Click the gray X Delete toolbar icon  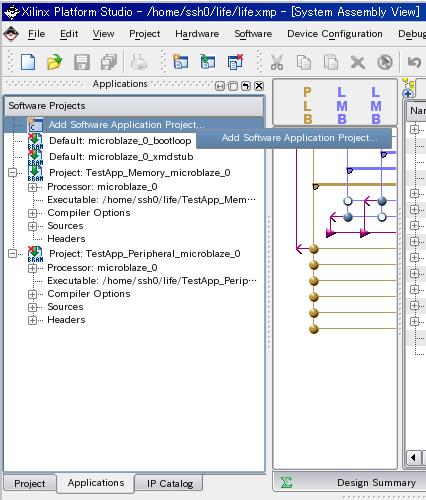click(x=358, y=62)
